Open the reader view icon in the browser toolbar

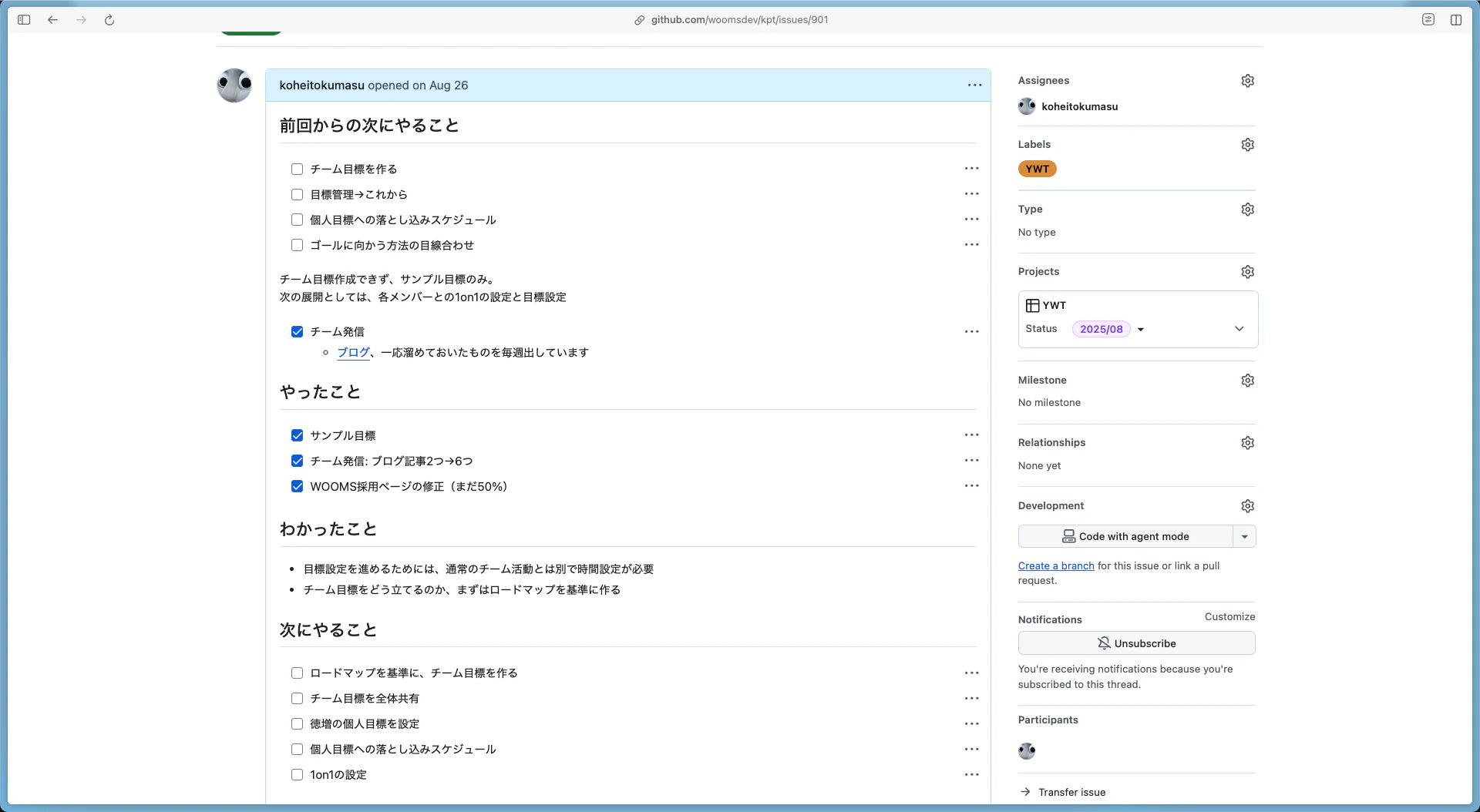click(x=1428, y=20)
